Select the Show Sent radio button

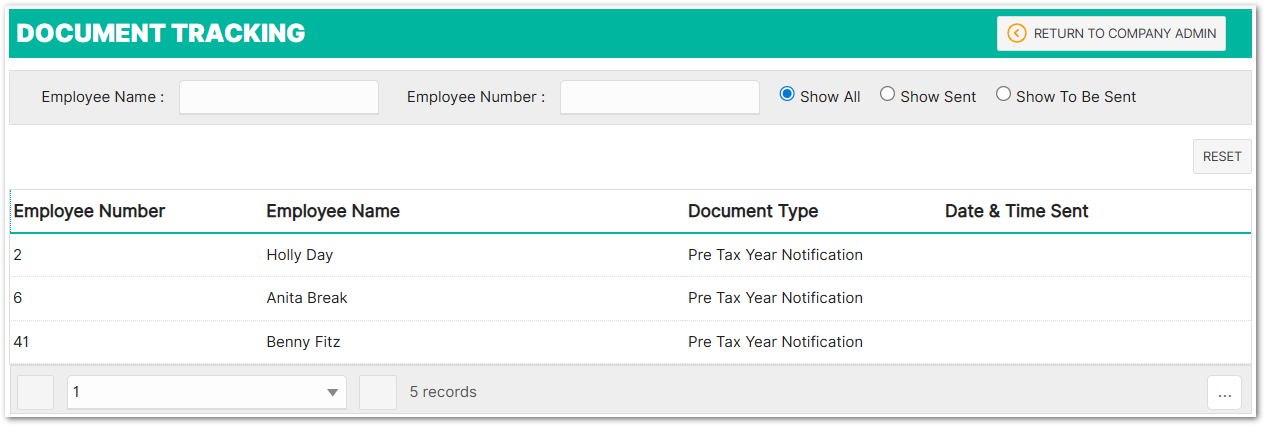887,94
